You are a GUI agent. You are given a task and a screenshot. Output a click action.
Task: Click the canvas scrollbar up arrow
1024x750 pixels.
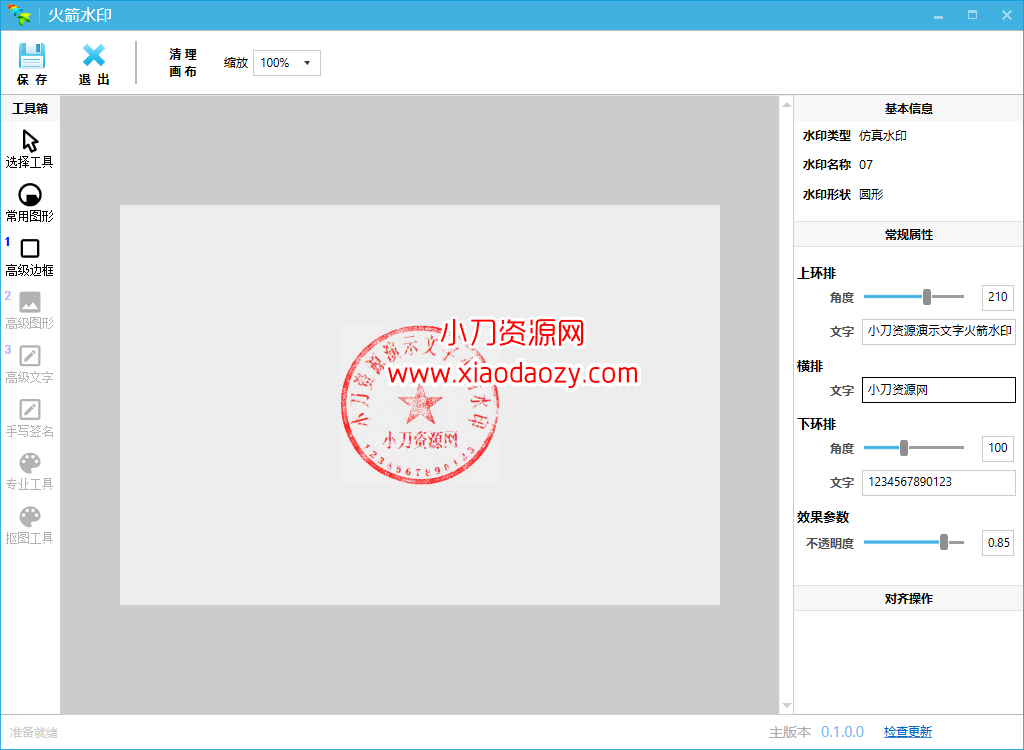point(787,105)
